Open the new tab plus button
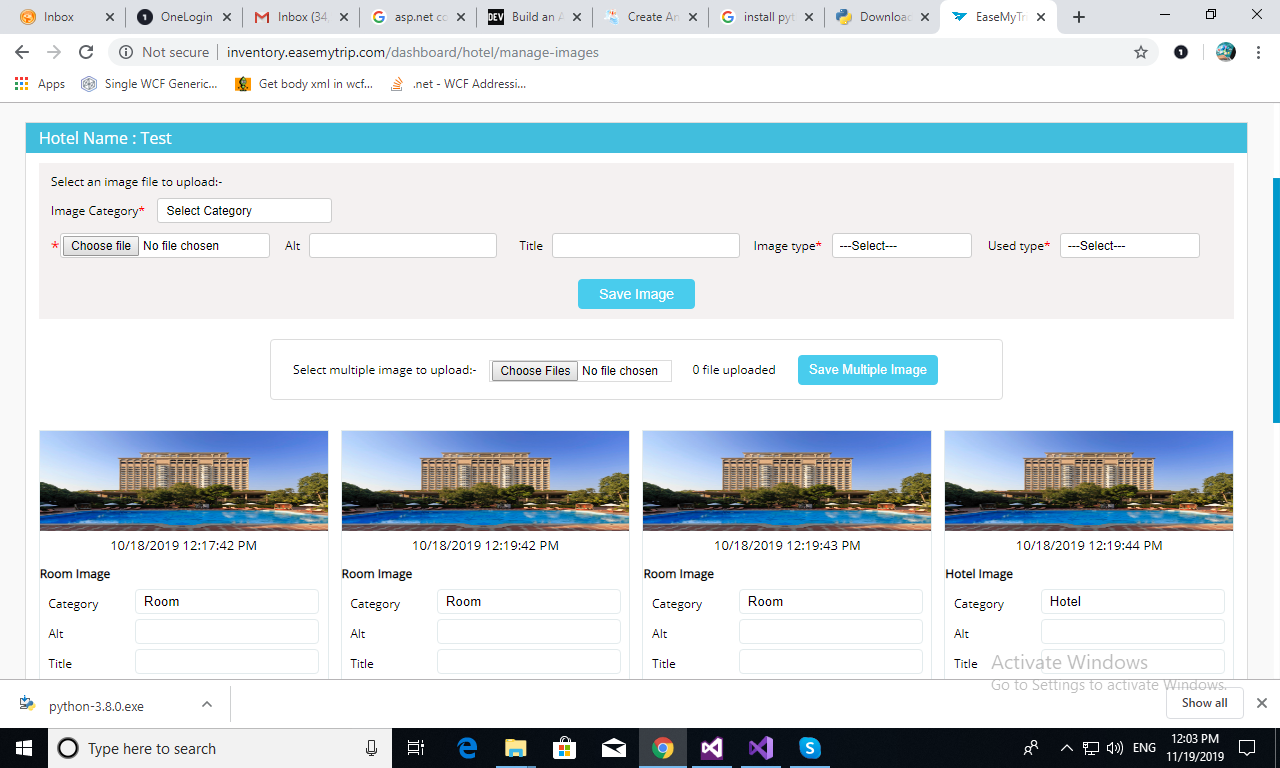This screenshot has width=1280, height=768. [x=1079, y=17]
